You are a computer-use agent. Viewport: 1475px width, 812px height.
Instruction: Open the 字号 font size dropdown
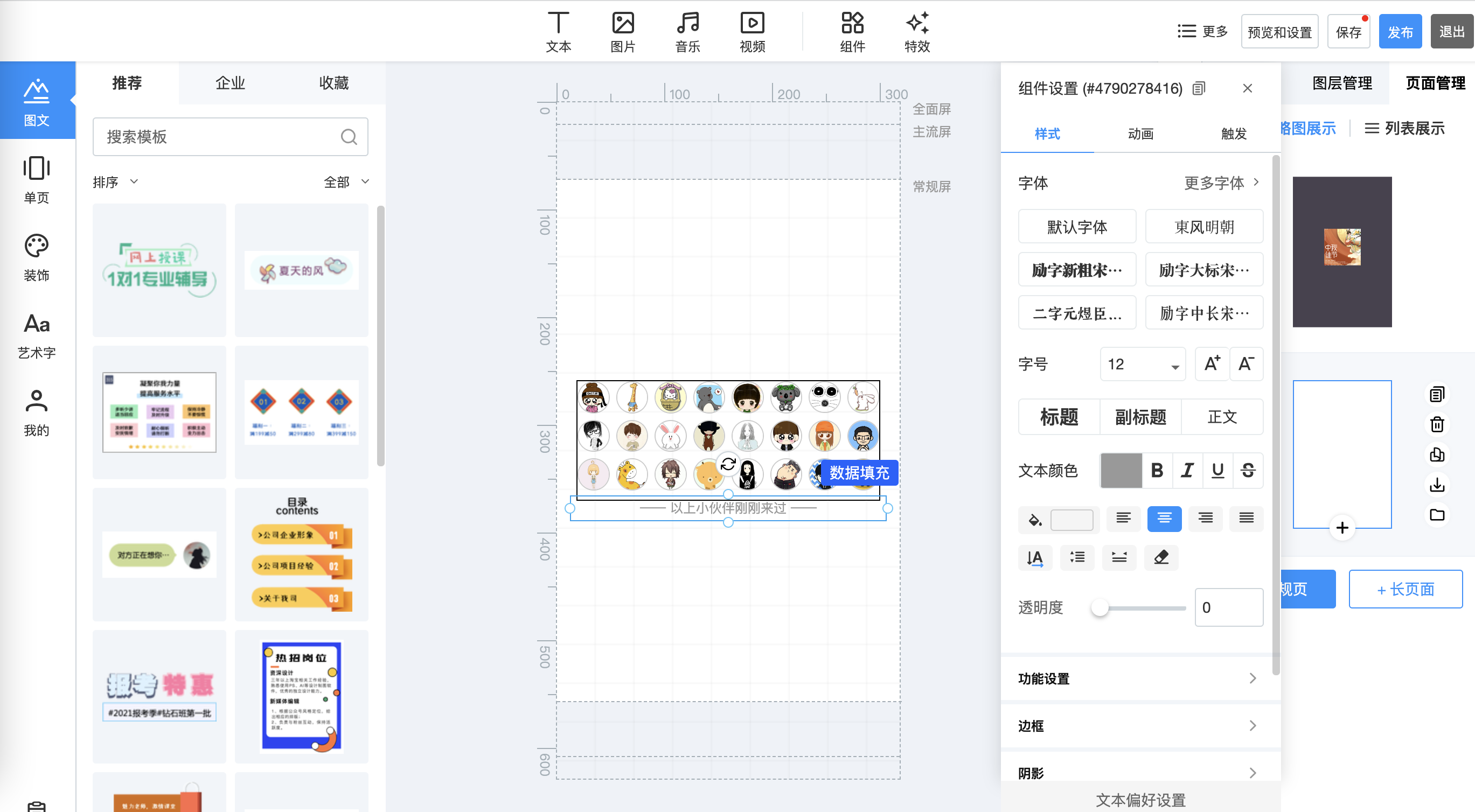[1142, 364]
